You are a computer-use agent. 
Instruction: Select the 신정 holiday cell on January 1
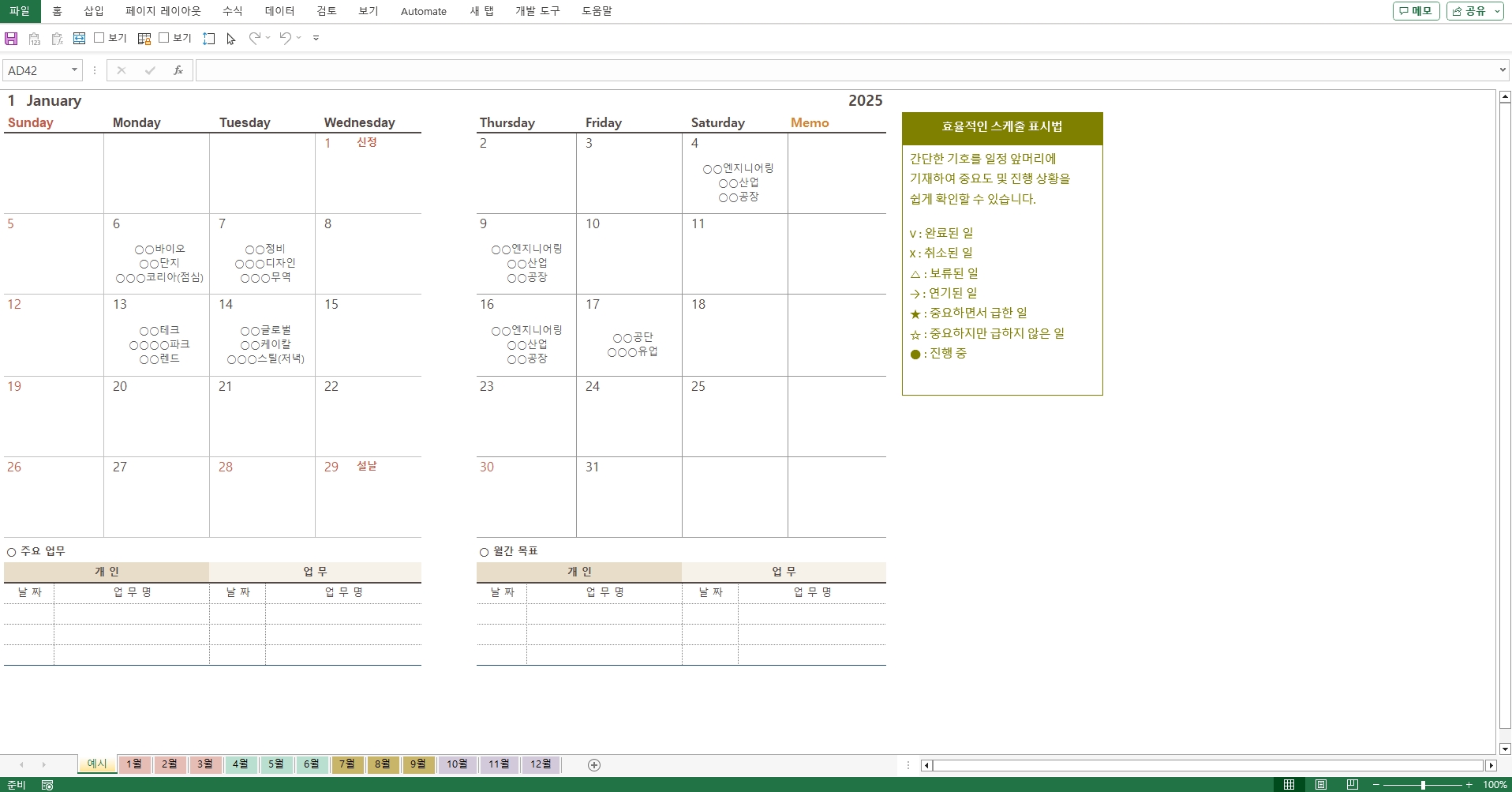367,142
